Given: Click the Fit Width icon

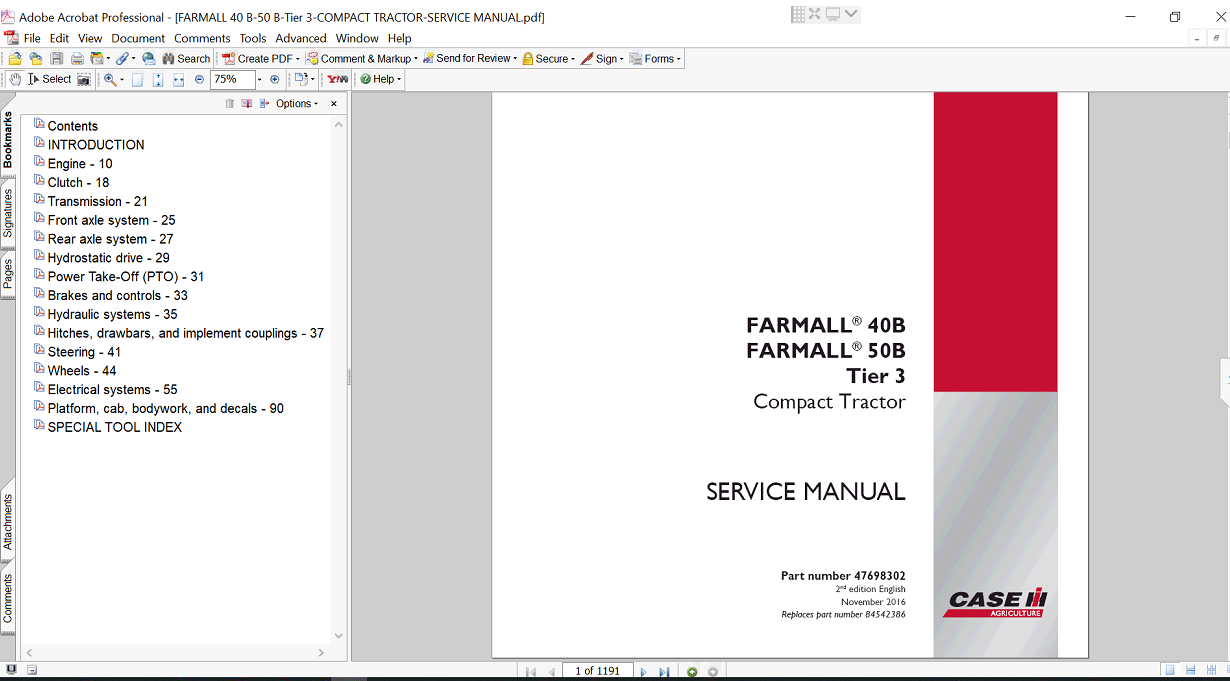Looking at the screenshot, I should 178,79.
